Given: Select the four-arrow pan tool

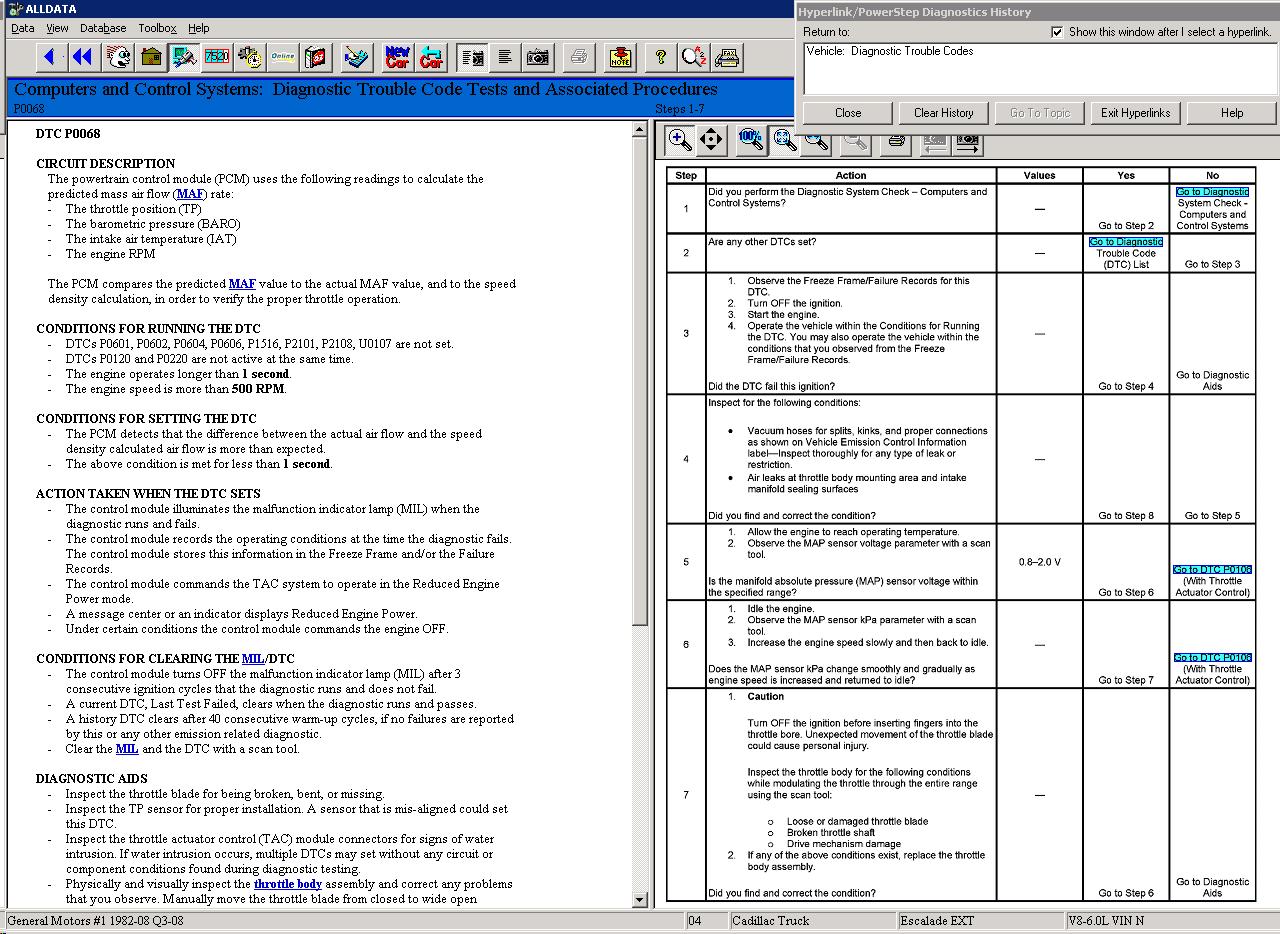Looking at the screenshot, I should (710, 140).
